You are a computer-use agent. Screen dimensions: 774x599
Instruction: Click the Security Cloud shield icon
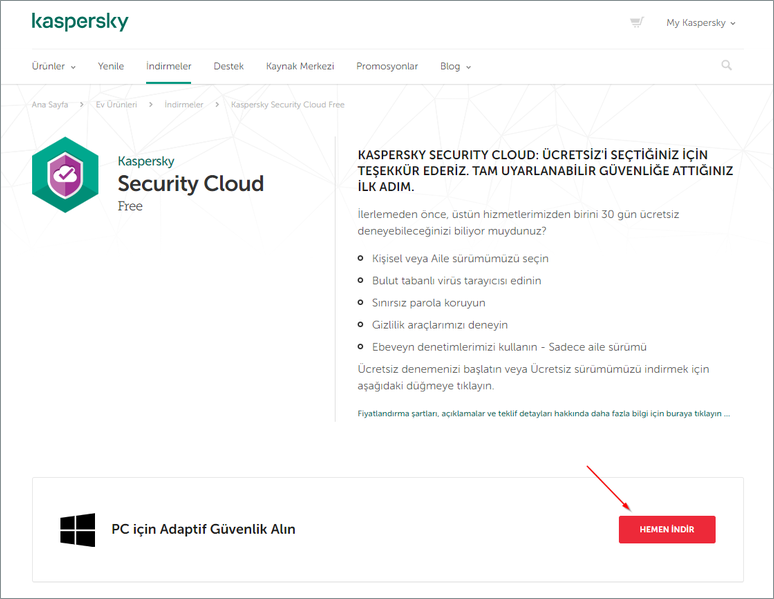(x=65, y=175)
